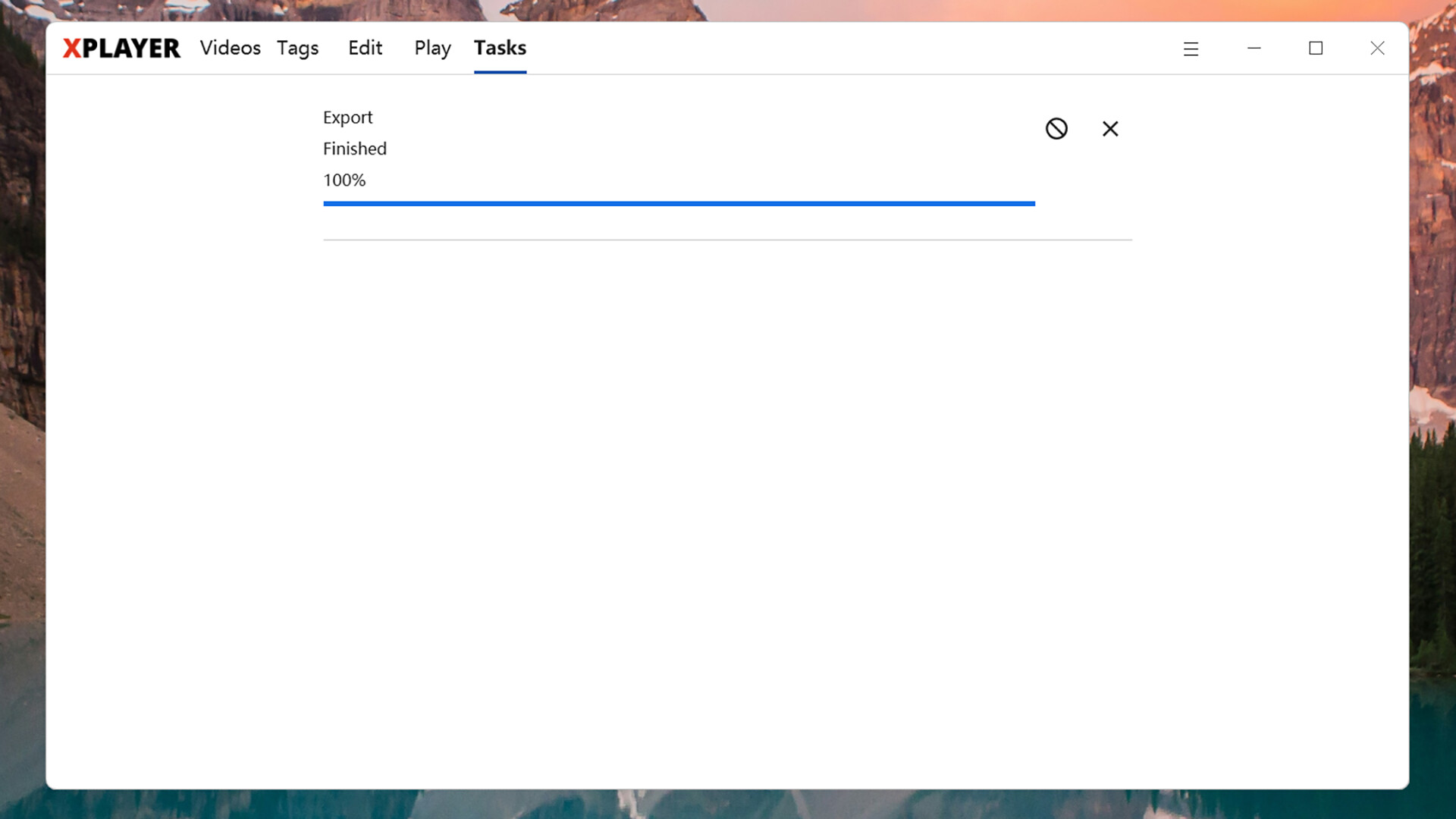This screenshot has height=819, width=1456.
Task: Click the blue Export progress bar
Action: pyautogui.click(x=679, y=203)
